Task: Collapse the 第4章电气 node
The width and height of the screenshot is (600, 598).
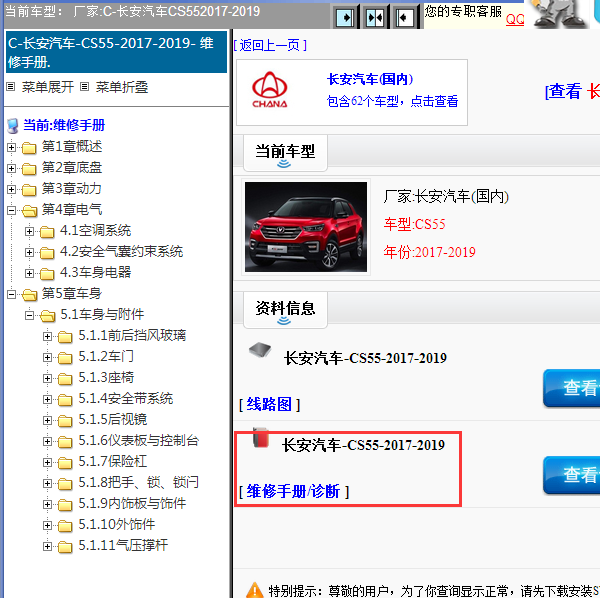Action: tap(11, 210)
